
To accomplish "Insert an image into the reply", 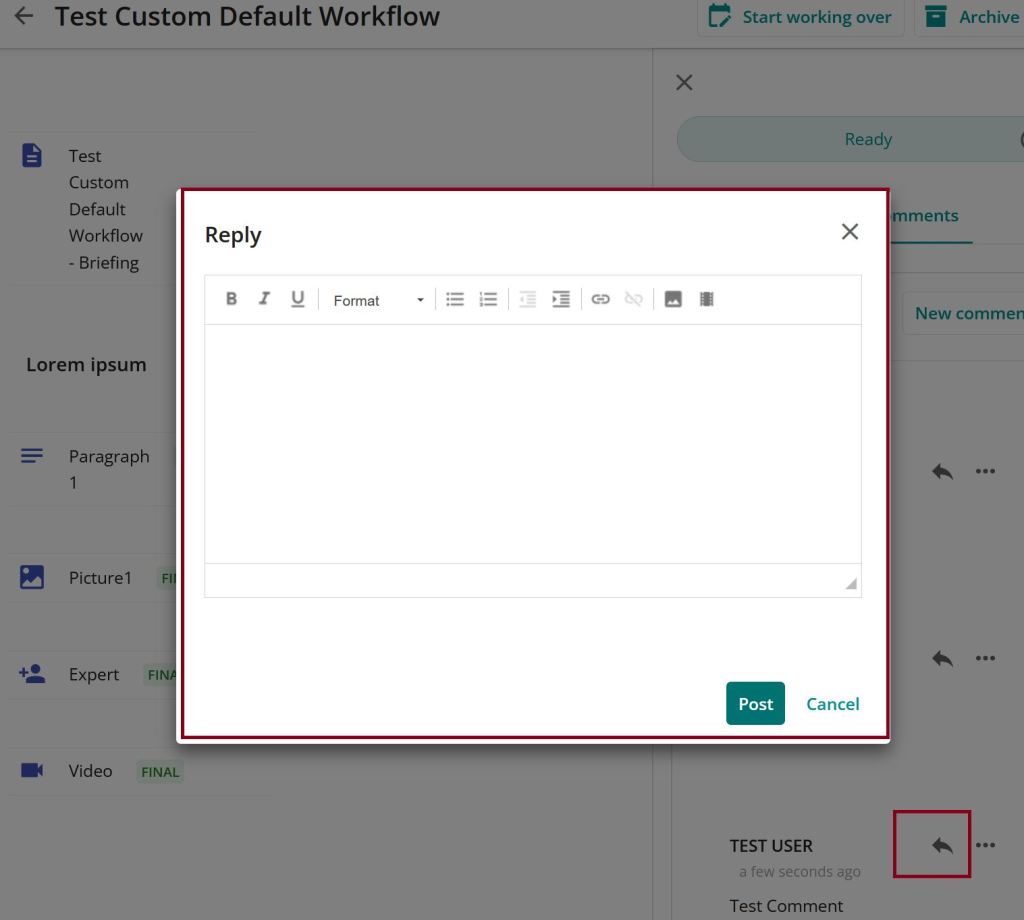I will tap(673, 299).
